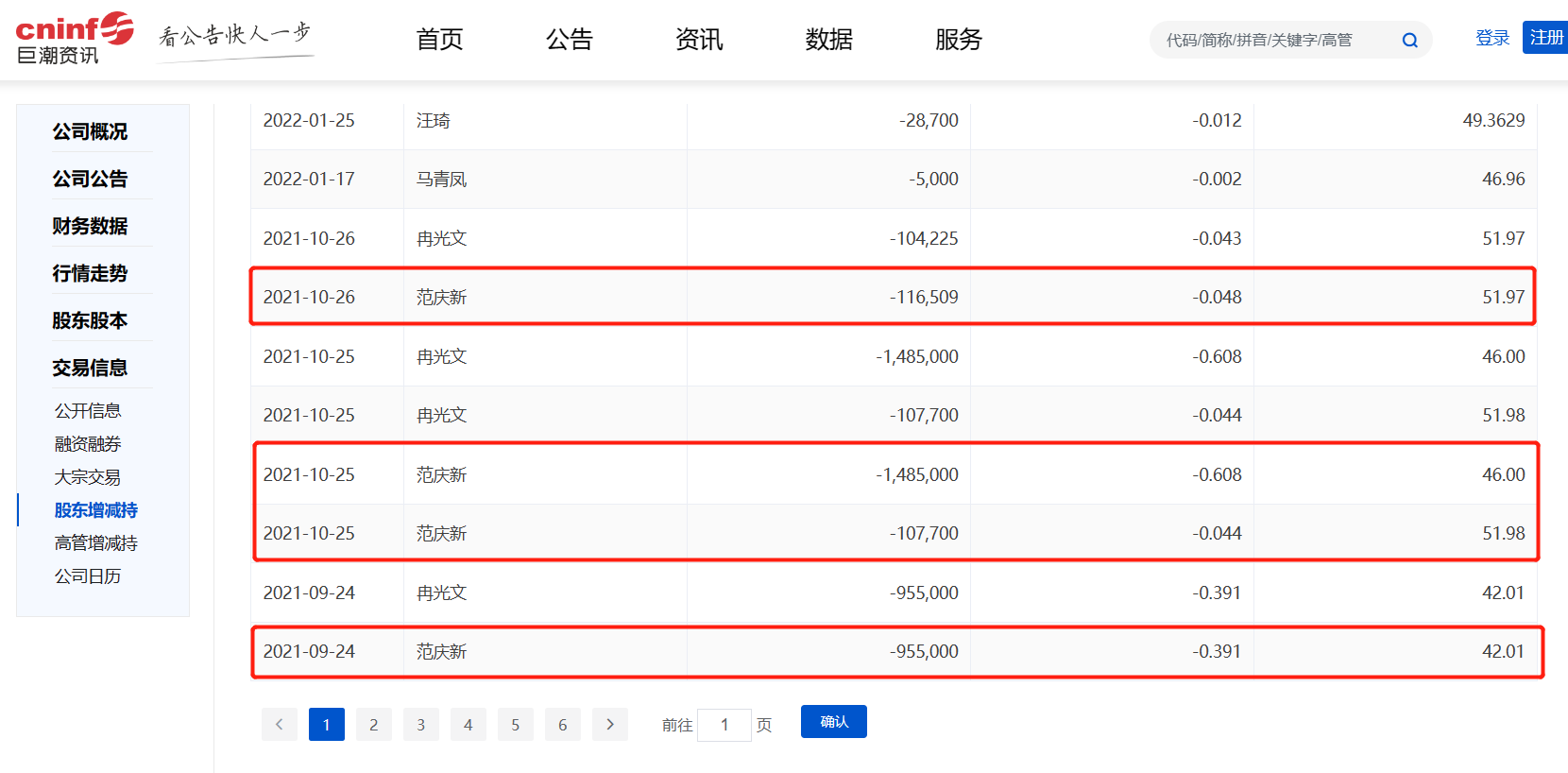This screenshot has width=1568, height=773.
Task: Open the 数据 nav menu
Action: [x=829, y=40]
